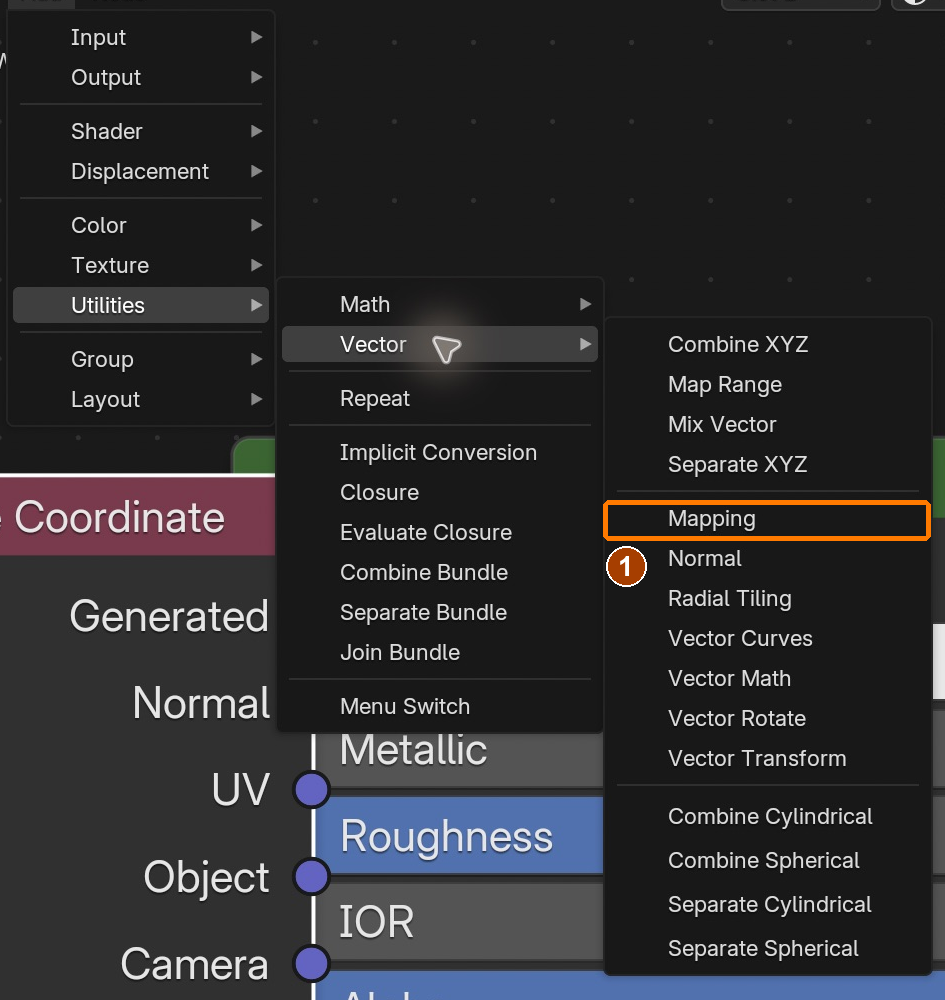945x1000 pixels.
Task: Select the Utilities menu entry
Action: (x=141, y=305)
